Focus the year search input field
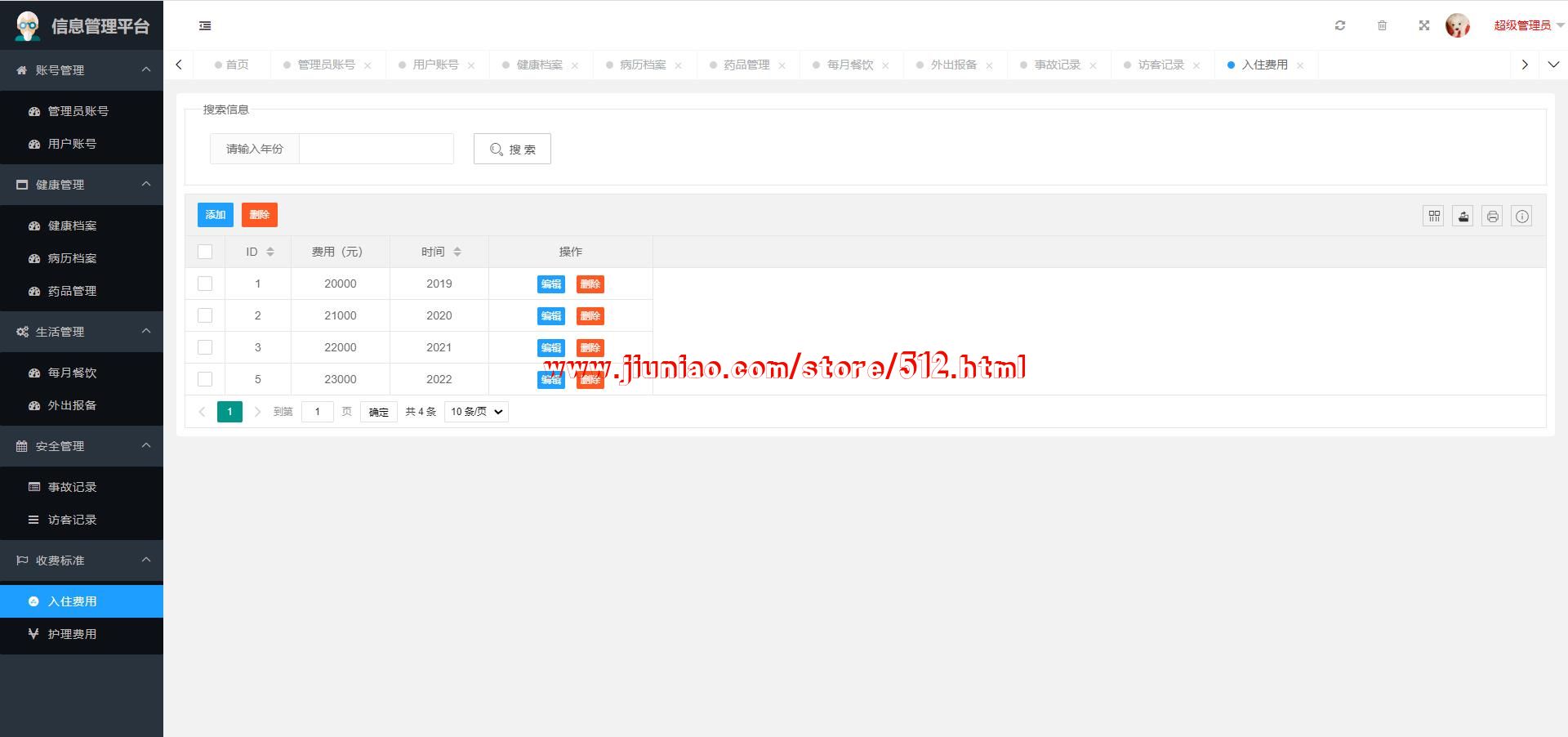 (x=376, y=149)
